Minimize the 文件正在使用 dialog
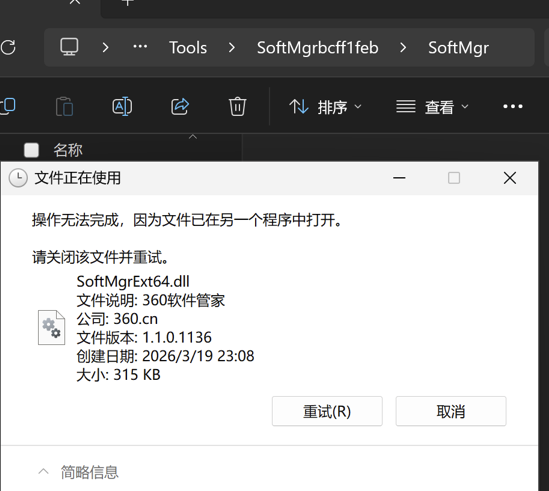This screenshot has width=549, height=491. pyautogui.click(x=399, y=178)
